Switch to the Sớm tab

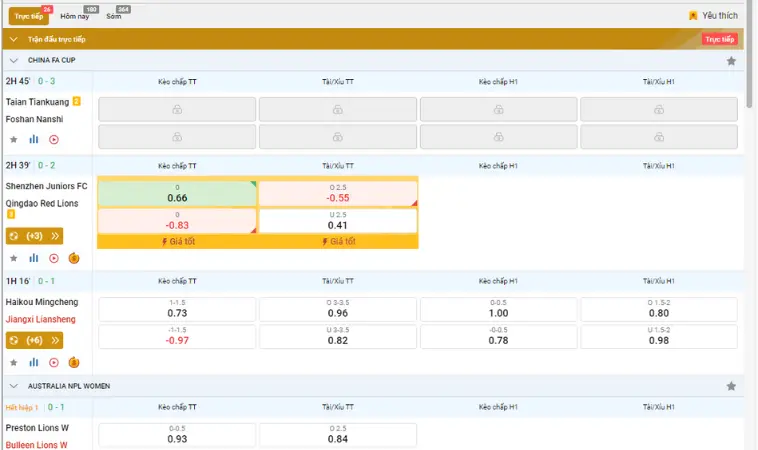pyautogui.click(x=114, y=16)
